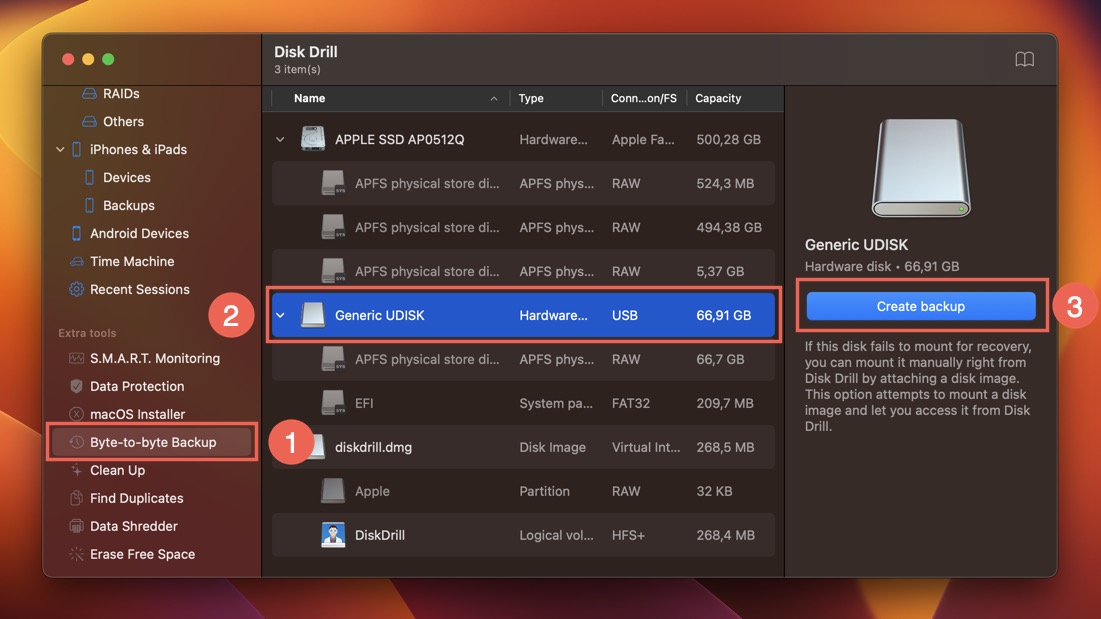1101x619 pixels.
Task: Open Recent Sessions
Action: [x=140, y=289]
